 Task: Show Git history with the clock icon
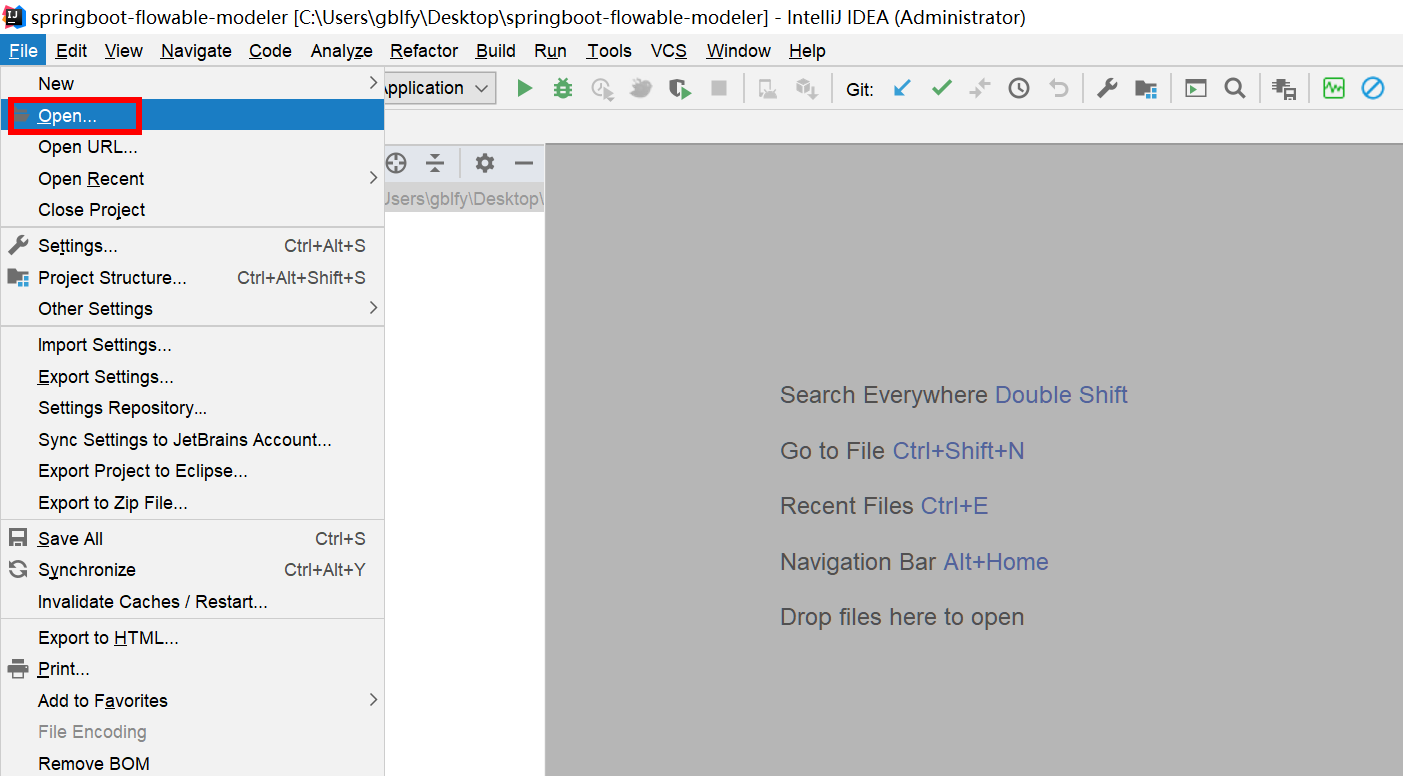(x=1019, y=88)
